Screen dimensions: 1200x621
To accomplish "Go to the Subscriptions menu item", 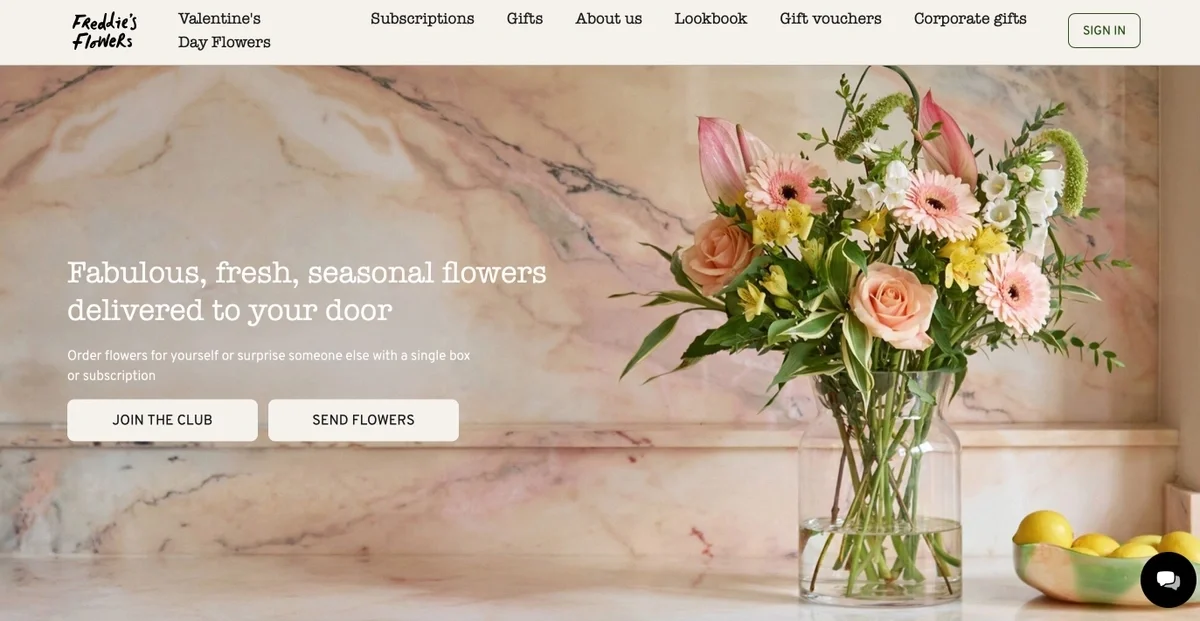I will pyautogui.click(x=422, y=19).
